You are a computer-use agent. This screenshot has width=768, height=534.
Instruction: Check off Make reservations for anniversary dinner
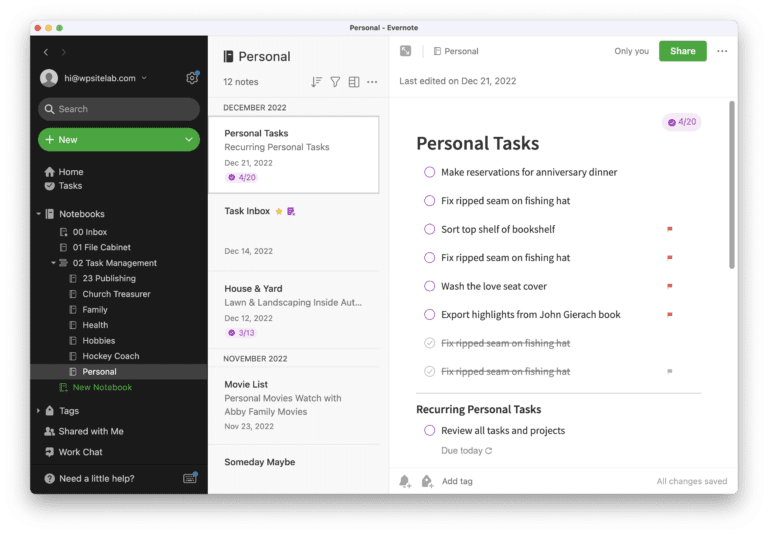[430, 172]
